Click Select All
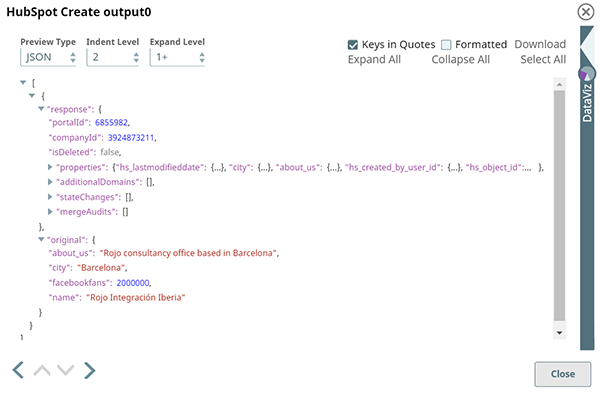The height and width of the screenshot is (394, 600). [543, 60]
